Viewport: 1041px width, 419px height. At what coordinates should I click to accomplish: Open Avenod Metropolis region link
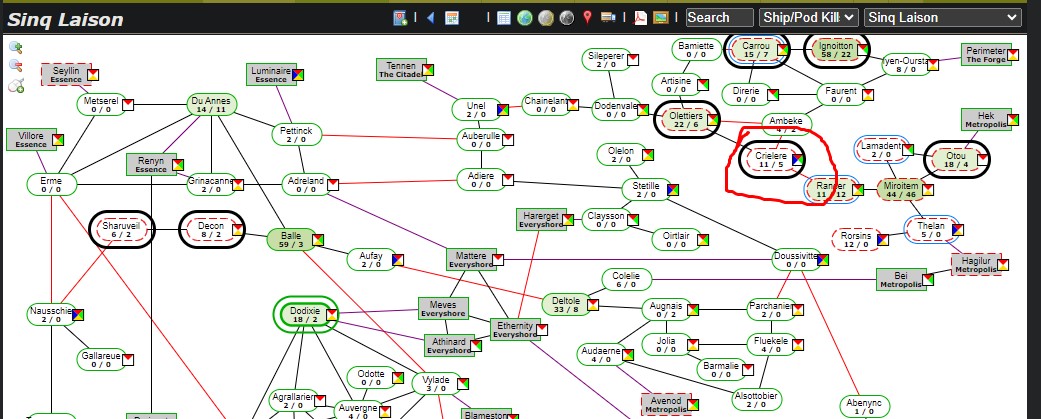pyautogui.click(x=666, y=404)
